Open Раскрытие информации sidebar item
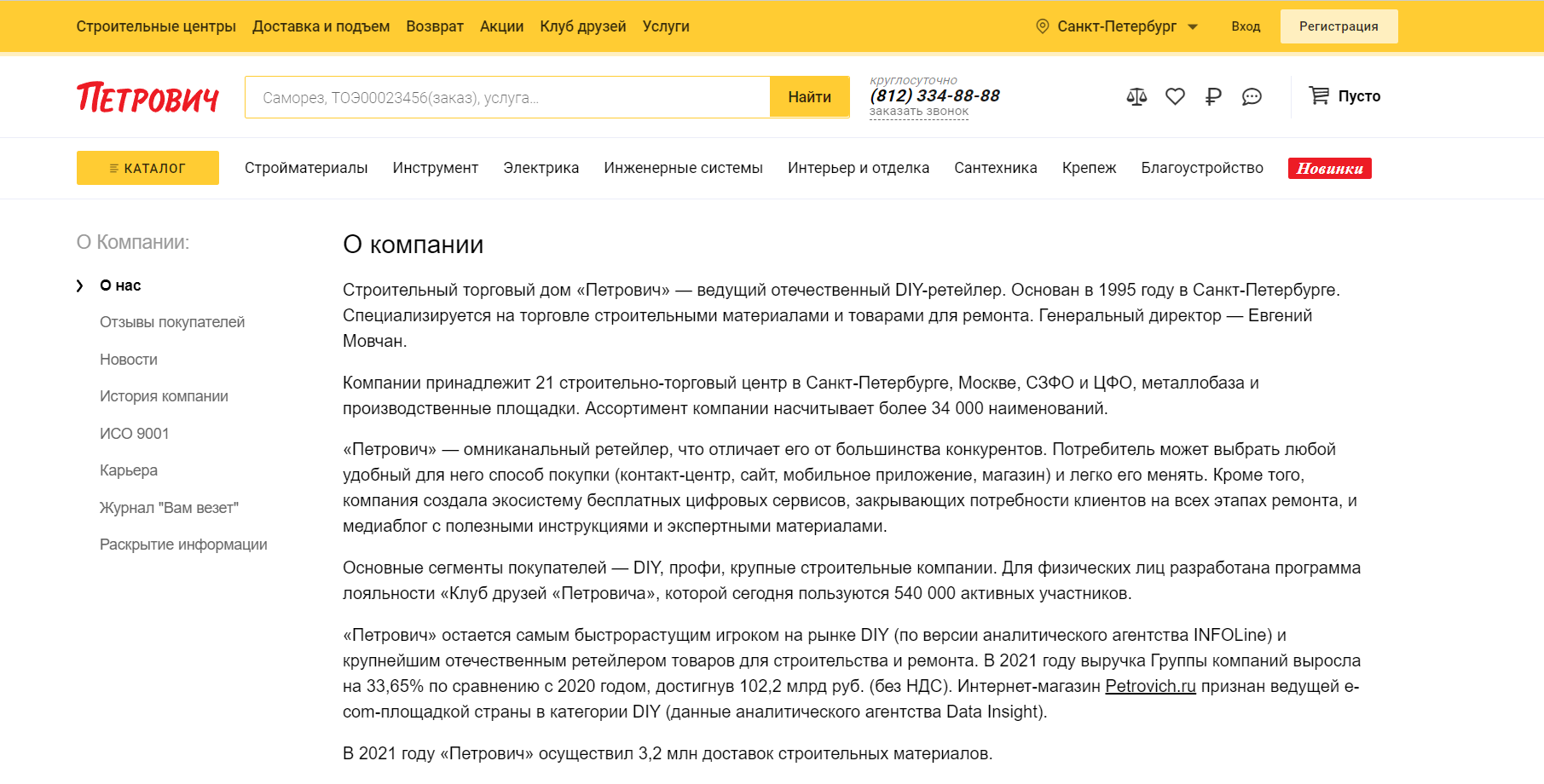Screen dimensions: 1544x784 [183, 545]
